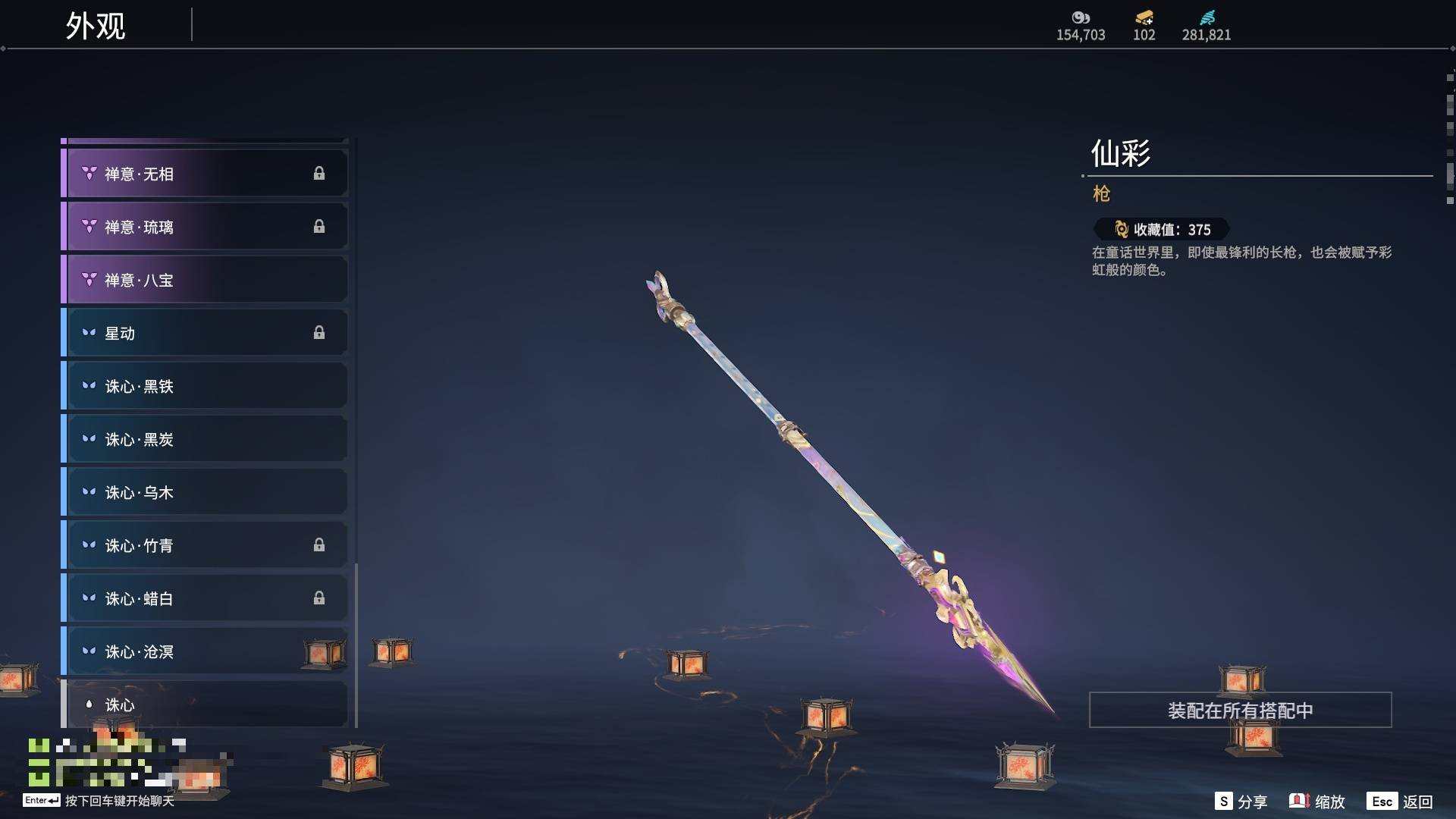The width and height of the screenshot is (1456, 819).
Task: Click the lock icon on 星动
Action: 319,333
